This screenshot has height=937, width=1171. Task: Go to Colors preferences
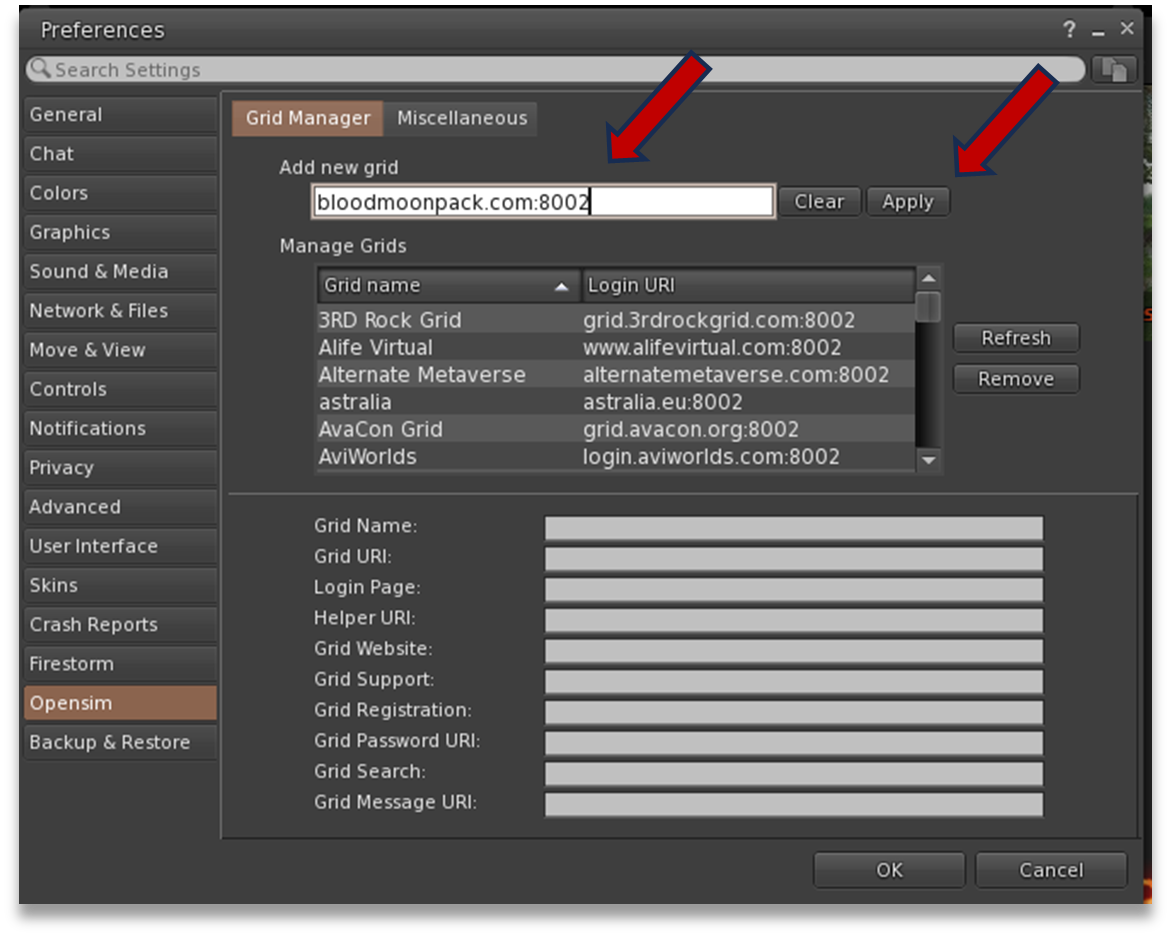(120, 193)
